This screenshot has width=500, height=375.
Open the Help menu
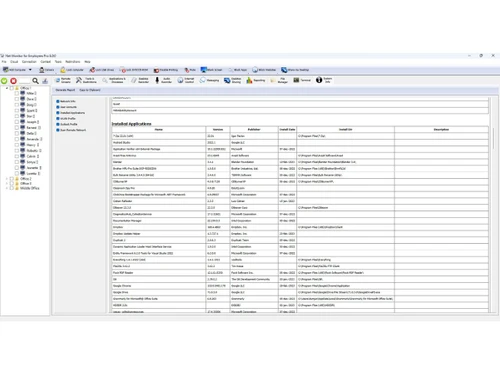coord(87,62)
